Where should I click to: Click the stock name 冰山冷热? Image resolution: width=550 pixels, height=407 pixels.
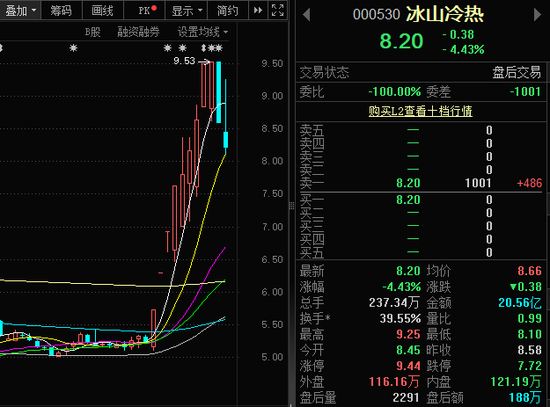tap(445, 14)
